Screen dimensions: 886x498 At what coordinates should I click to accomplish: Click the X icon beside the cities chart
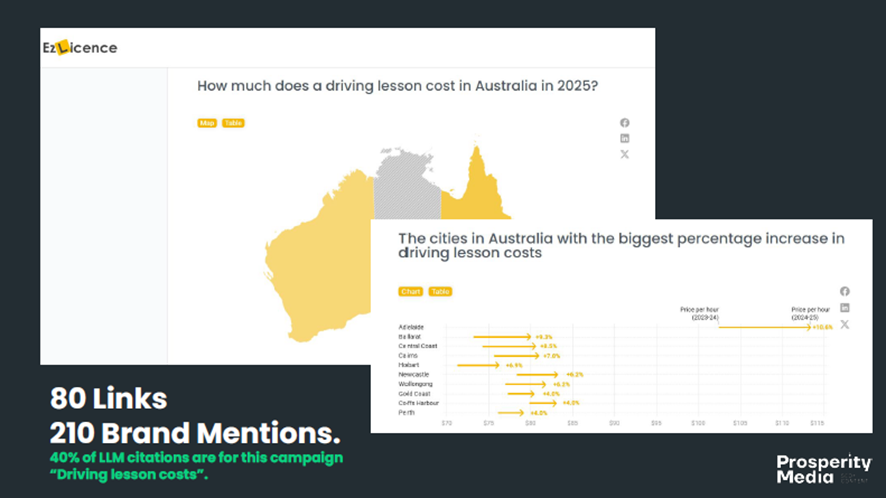[845, 324]
